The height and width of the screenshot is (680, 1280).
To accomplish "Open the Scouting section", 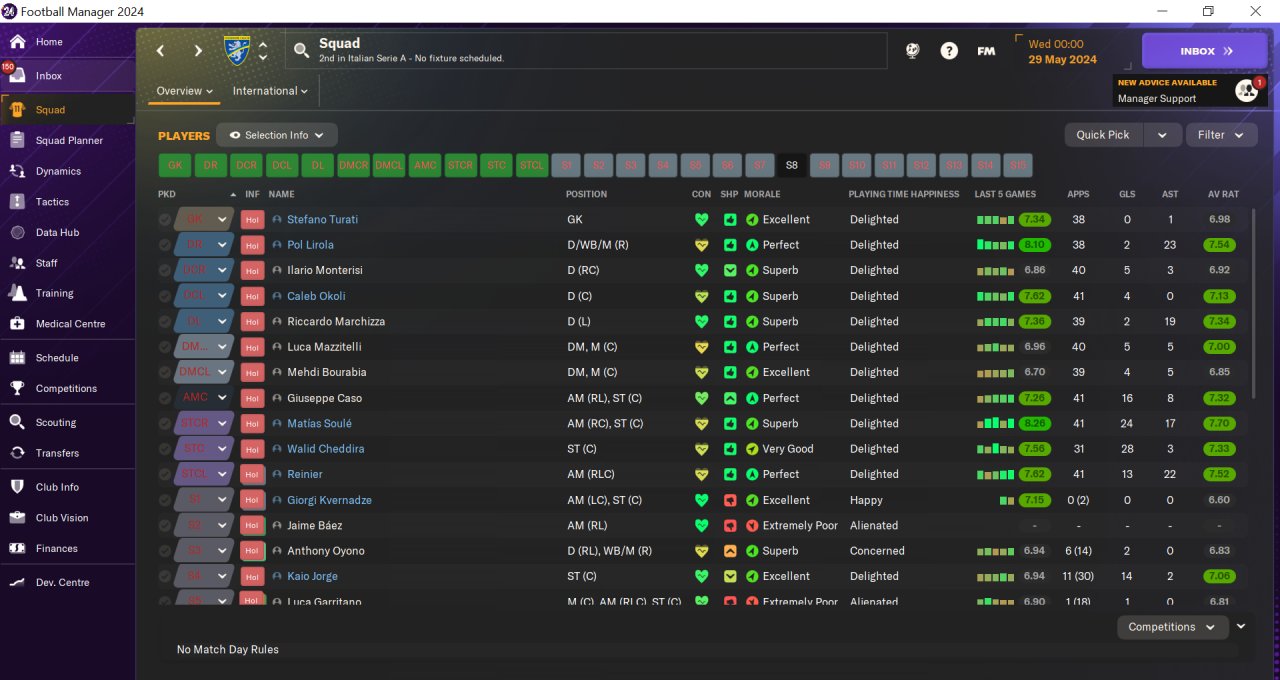I will click(x=67, y=422).
